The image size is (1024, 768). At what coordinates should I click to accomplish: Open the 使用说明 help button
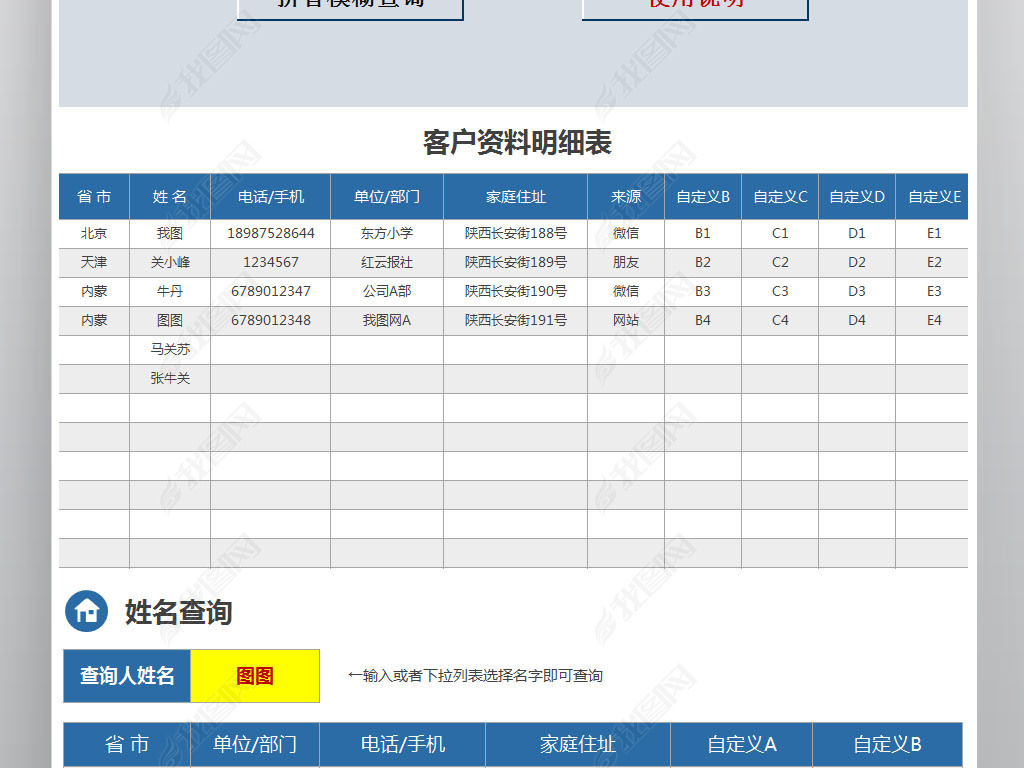pos(694,5)
